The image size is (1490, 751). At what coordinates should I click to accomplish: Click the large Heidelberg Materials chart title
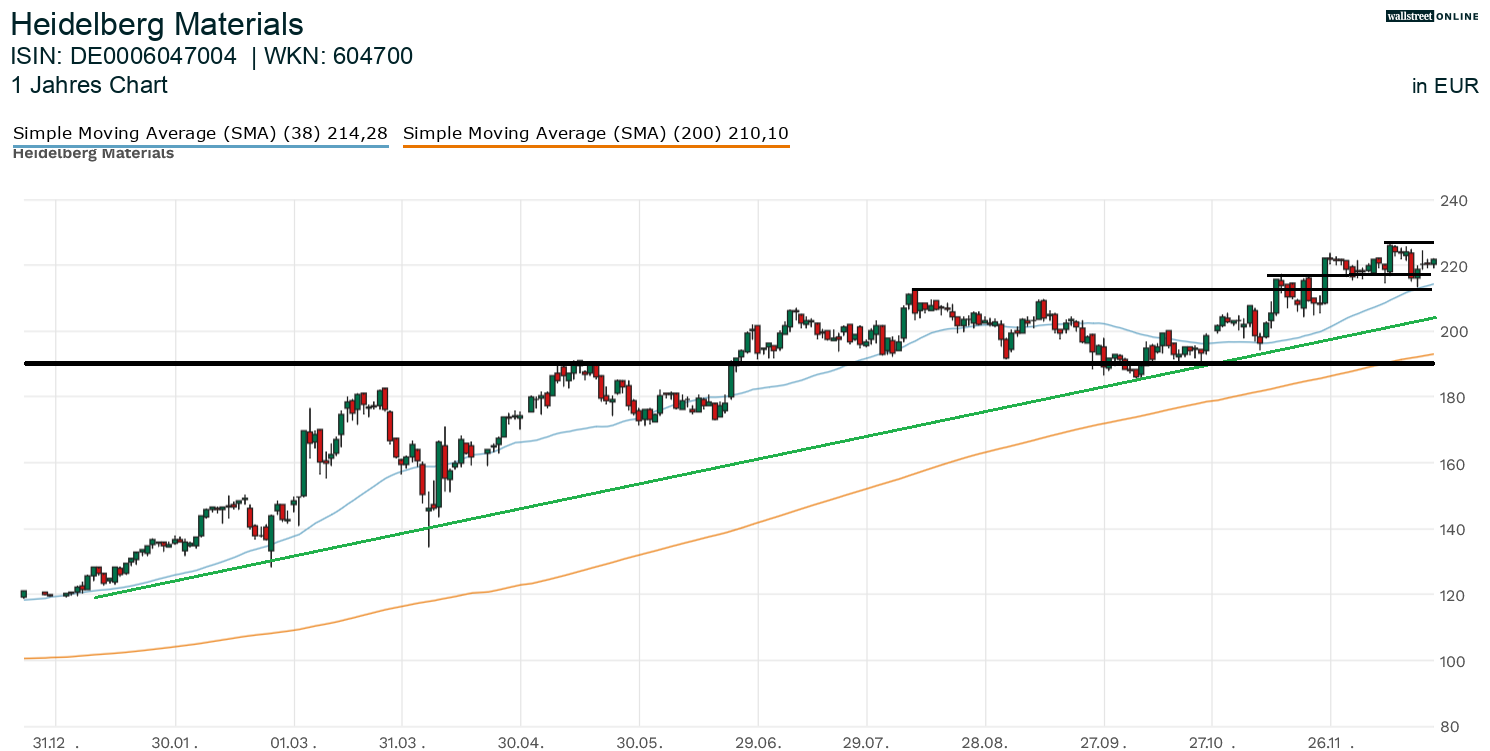tap(157, 24)
